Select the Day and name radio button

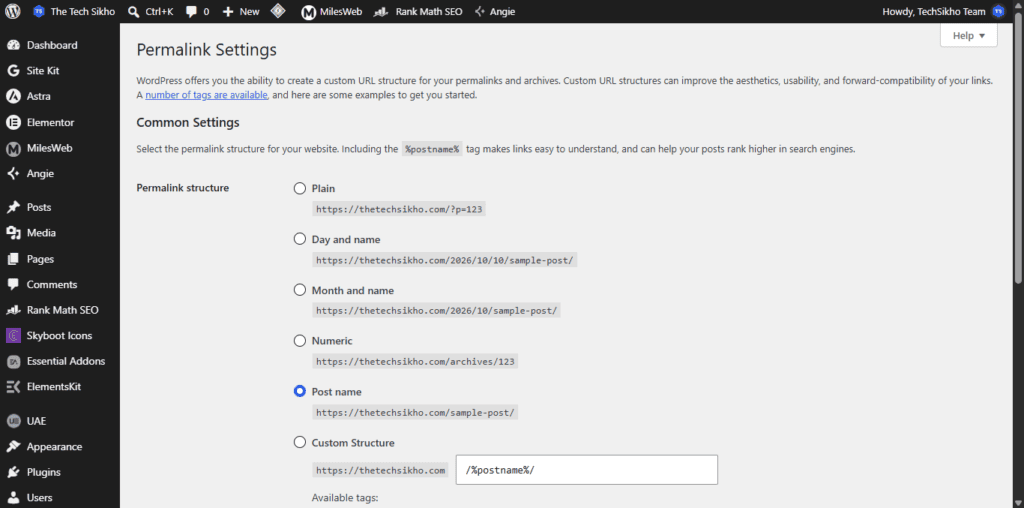tap(300, 239)
